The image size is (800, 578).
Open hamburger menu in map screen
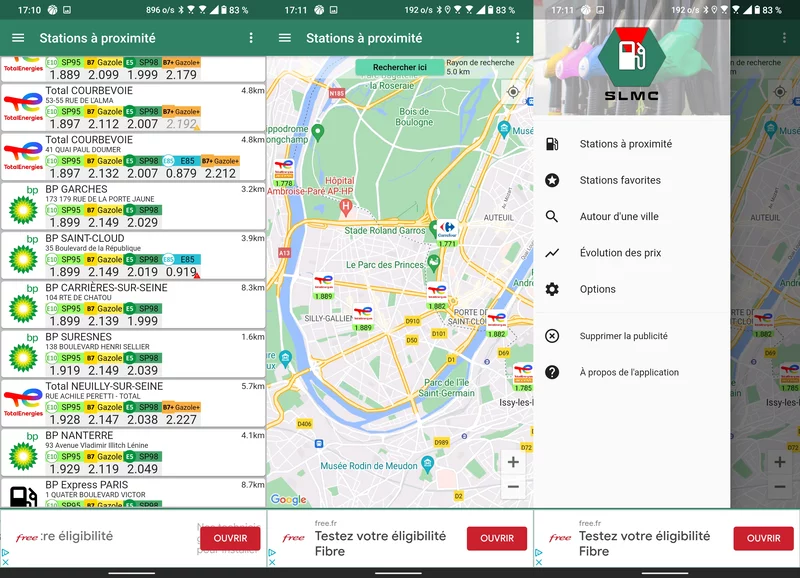[285, 38]
